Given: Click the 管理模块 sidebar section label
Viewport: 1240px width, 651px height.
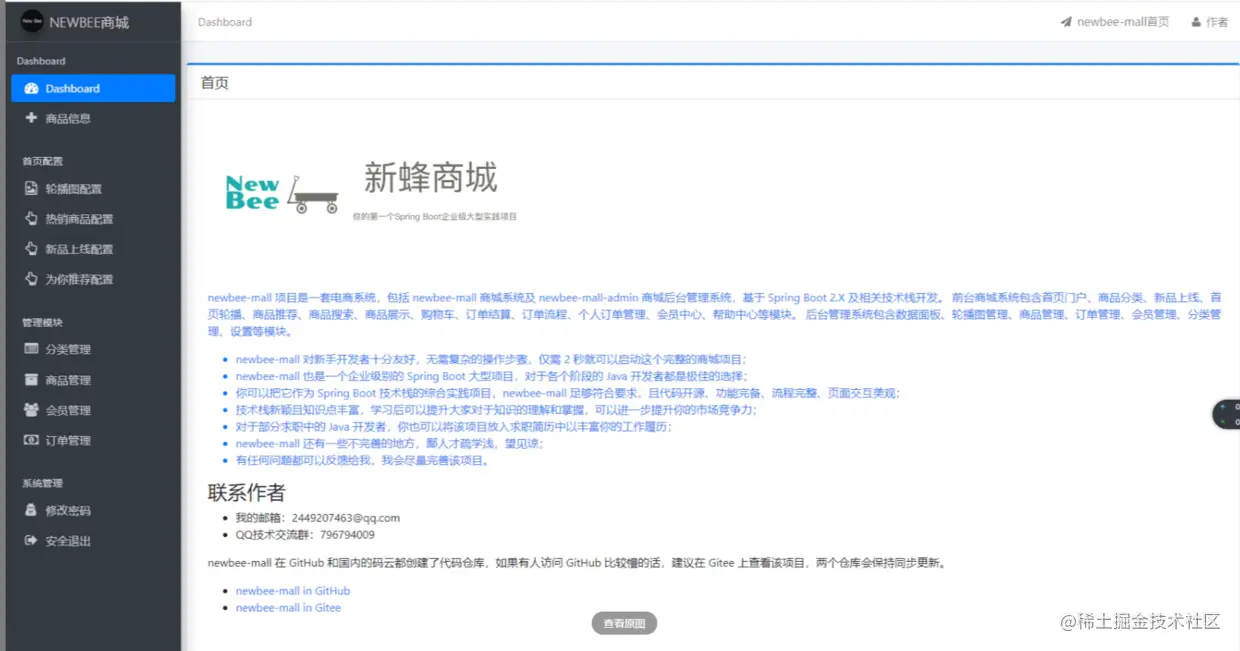Looking at the screenshot, I should pos(42,323).
